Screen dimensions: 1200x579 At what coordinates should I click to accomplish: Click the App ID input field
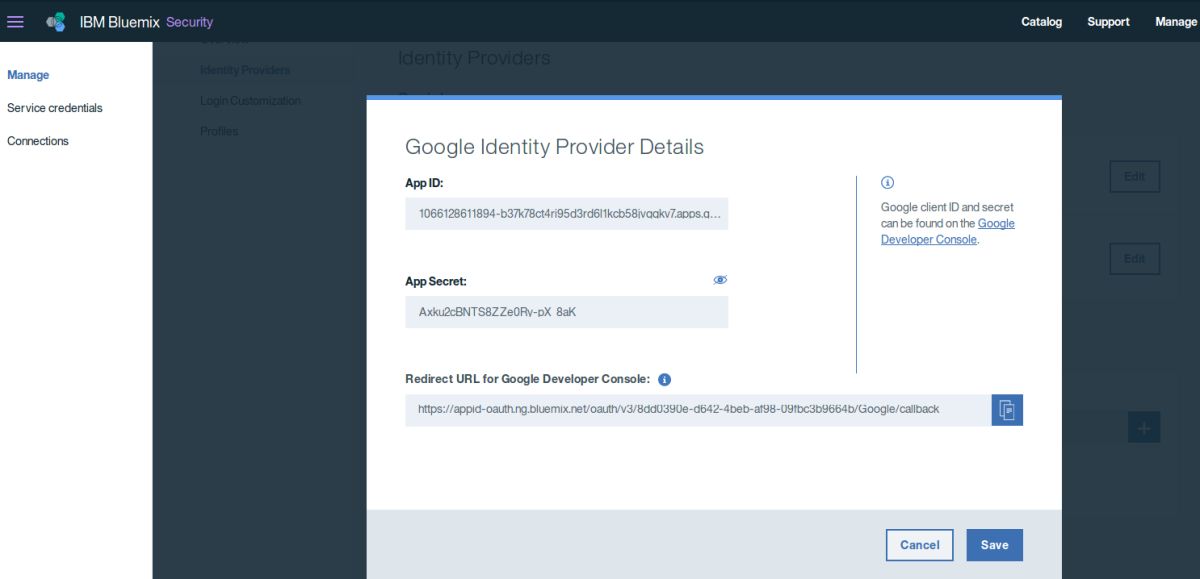pyautogui.click(x=566, y=214)
